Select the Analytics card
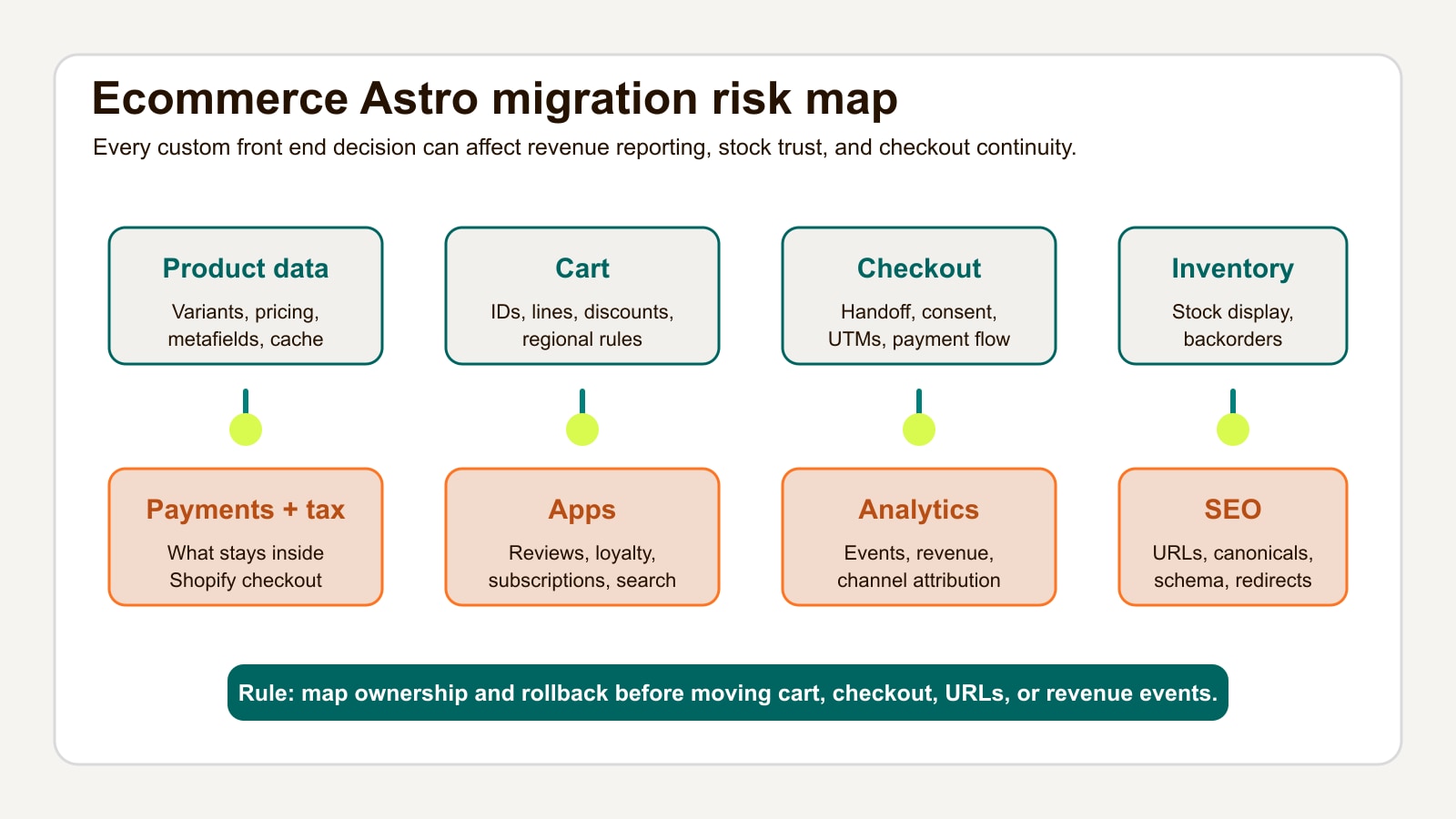 (919, 537)
